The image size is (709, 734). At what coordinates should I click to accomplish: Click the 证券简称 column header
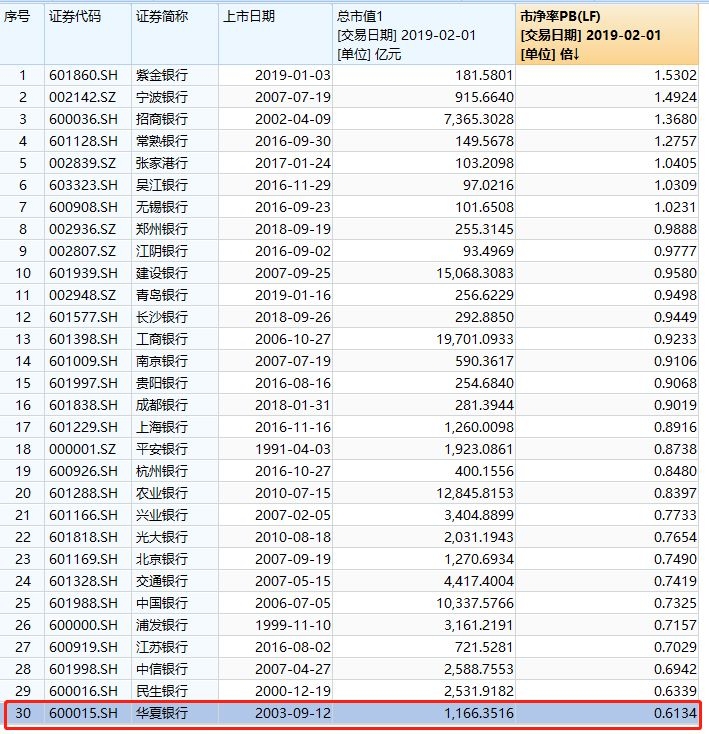pos(175,35)
